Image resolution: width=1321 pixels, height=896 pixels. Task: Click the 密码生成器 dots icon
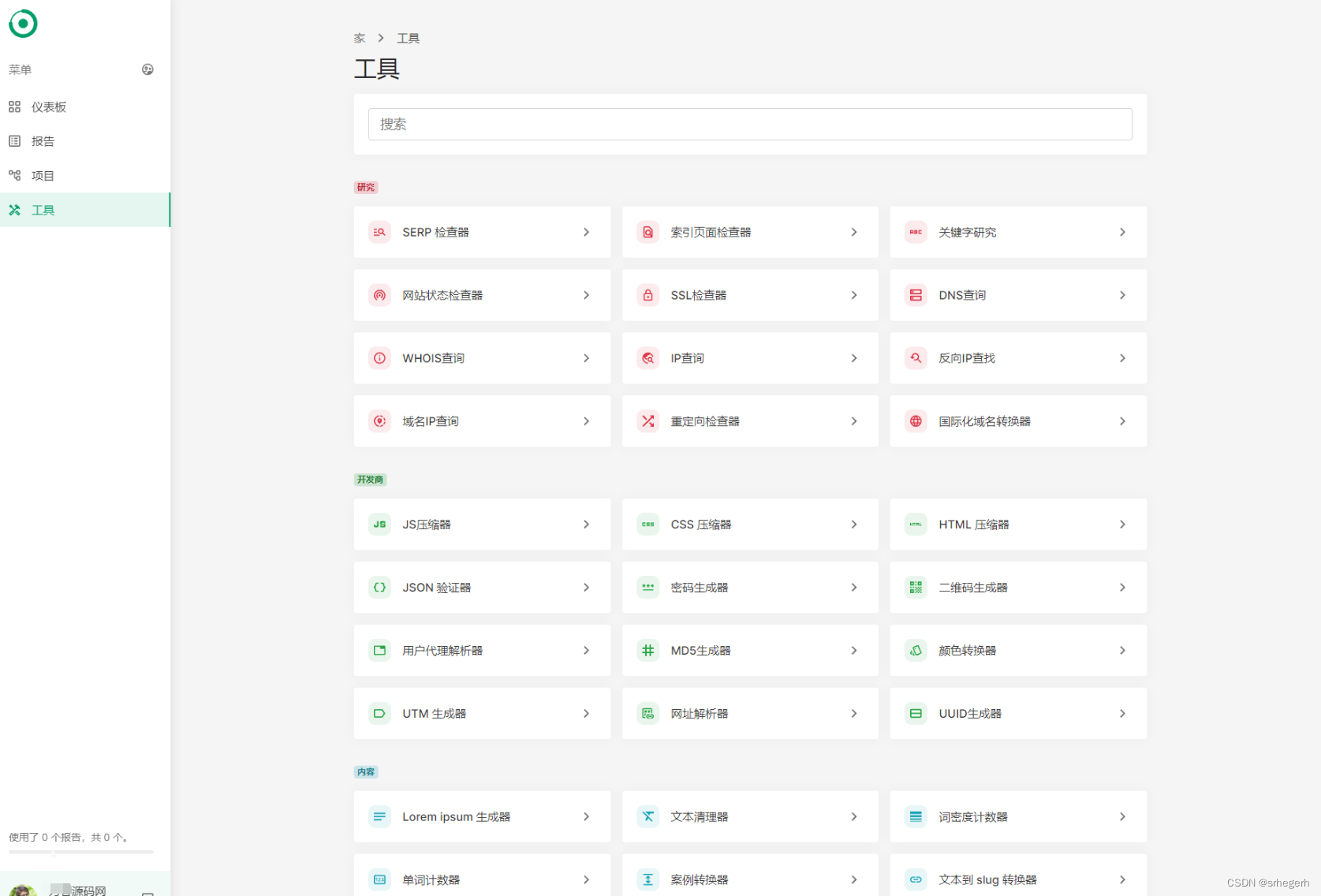pos(647,588)
